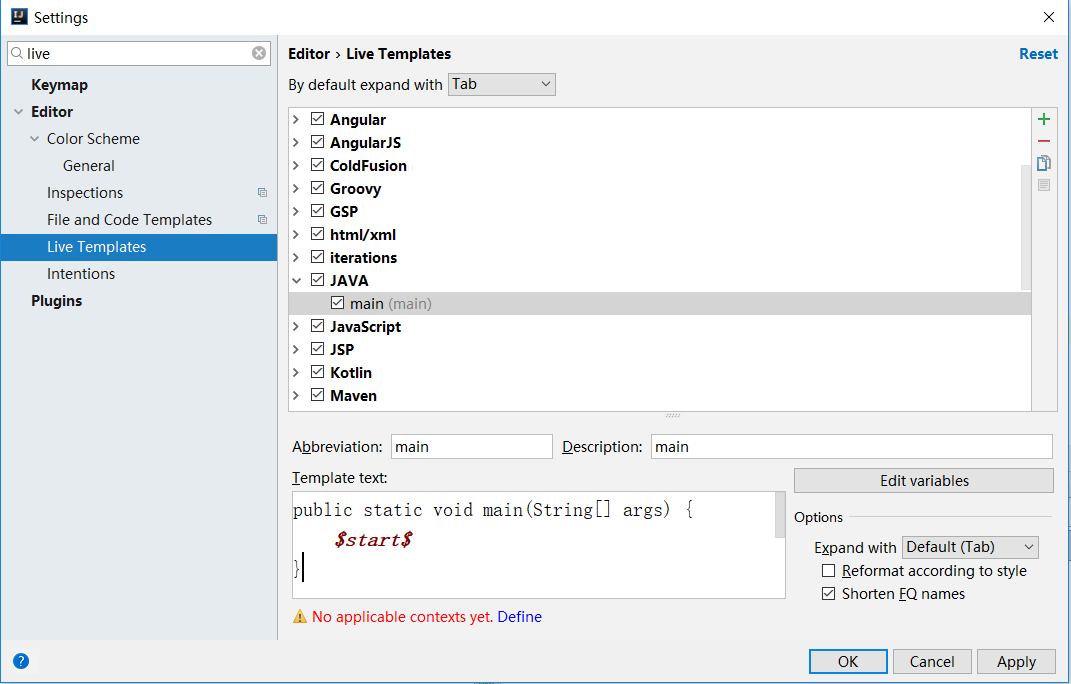Disable Shorten FQ names option

pos(829,594)
